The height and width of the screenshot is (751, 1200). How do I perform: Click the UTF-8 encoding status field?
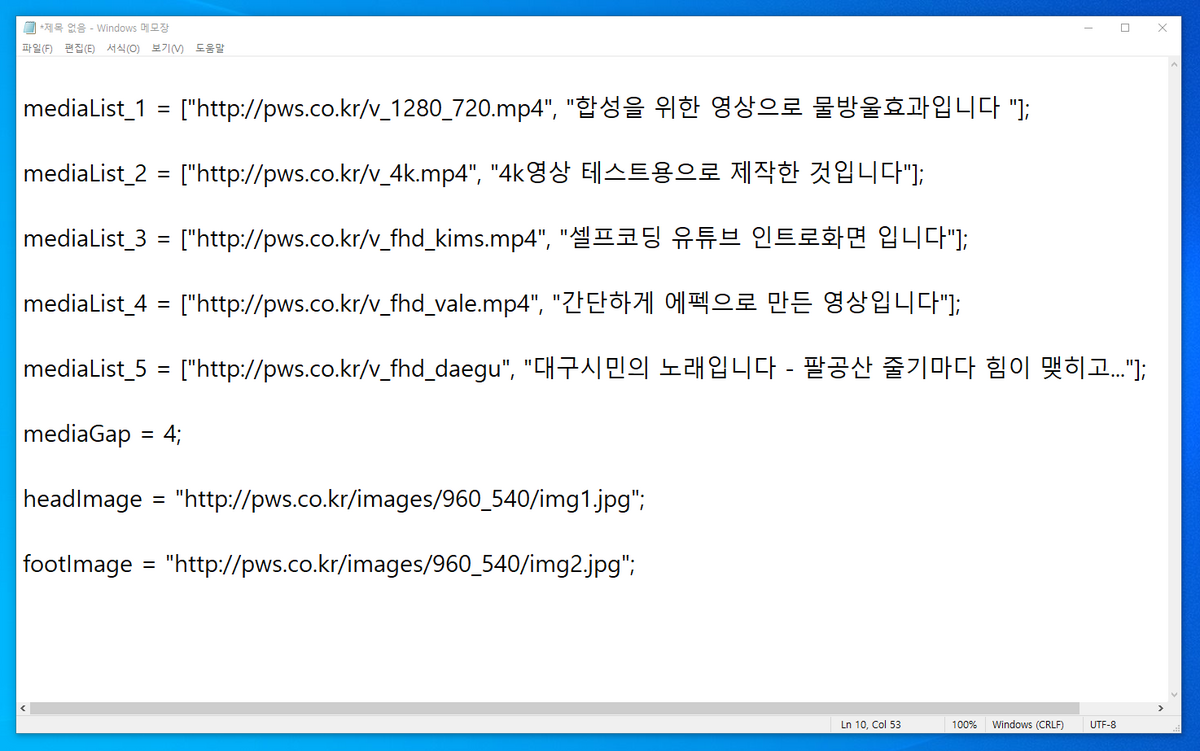1103,724
